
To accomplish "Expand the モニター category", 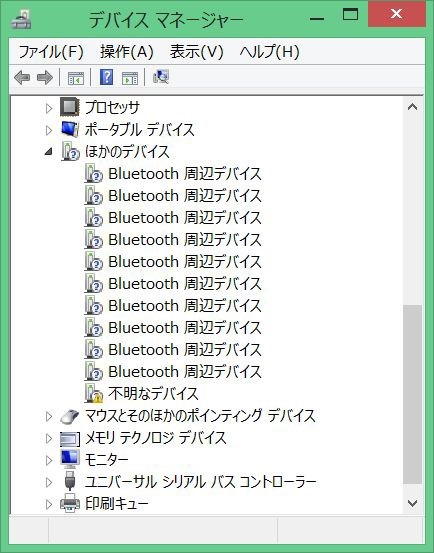I will [49, 460].
